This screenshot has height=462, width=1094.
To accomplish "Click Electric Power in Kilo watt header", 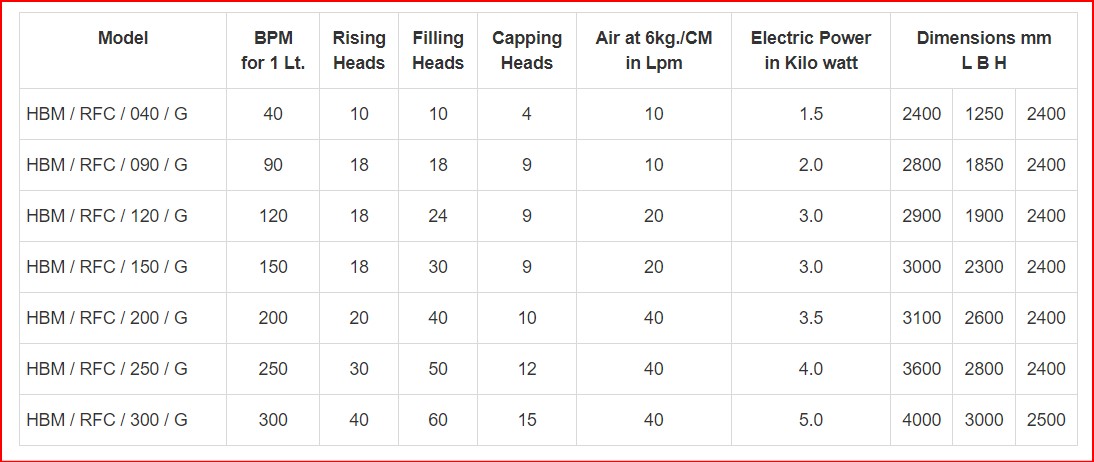I will [x=811, y=50].
